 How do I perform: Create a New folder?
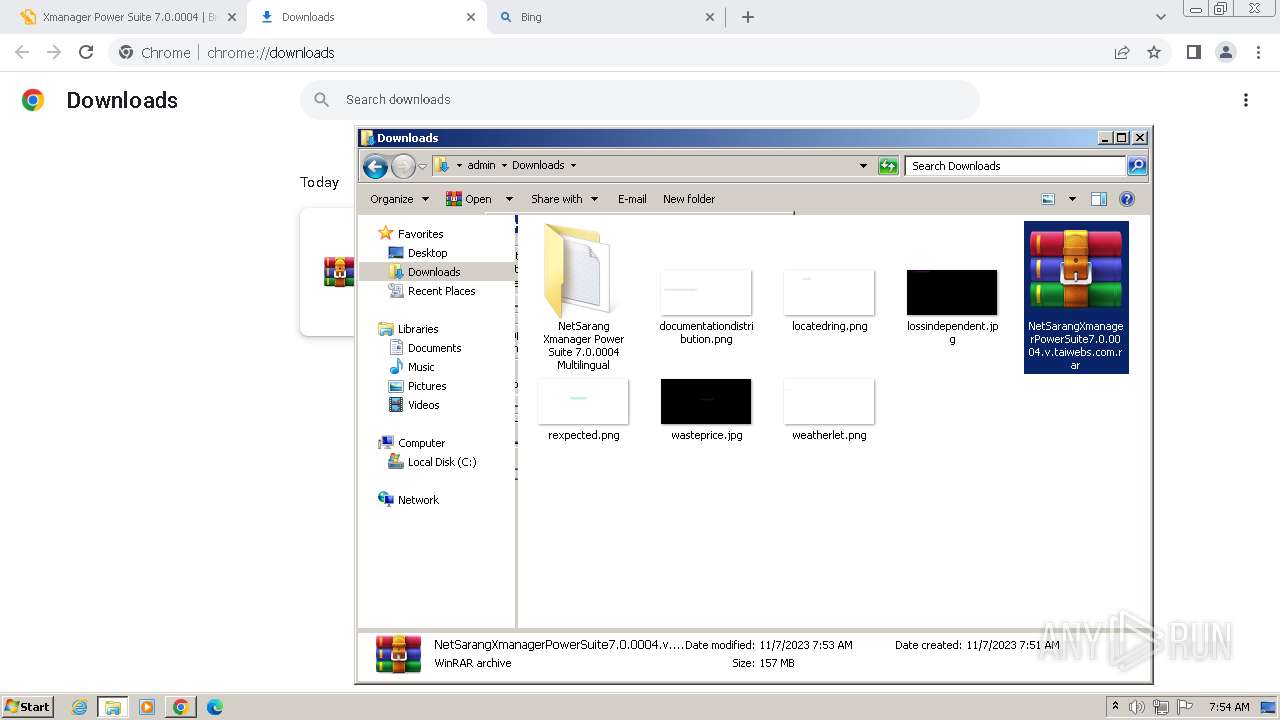pos(689,199)
